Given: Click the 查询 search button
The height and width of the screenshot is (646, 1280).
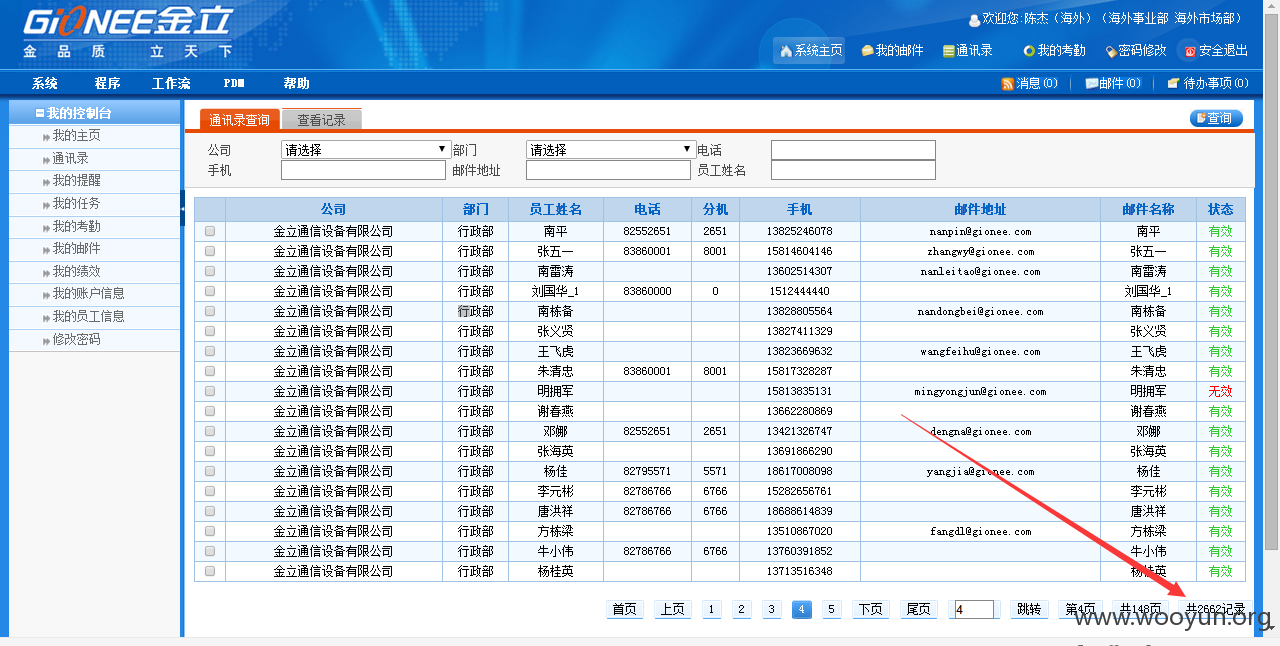Looking at the screenshot, I should coord(1216,118).
